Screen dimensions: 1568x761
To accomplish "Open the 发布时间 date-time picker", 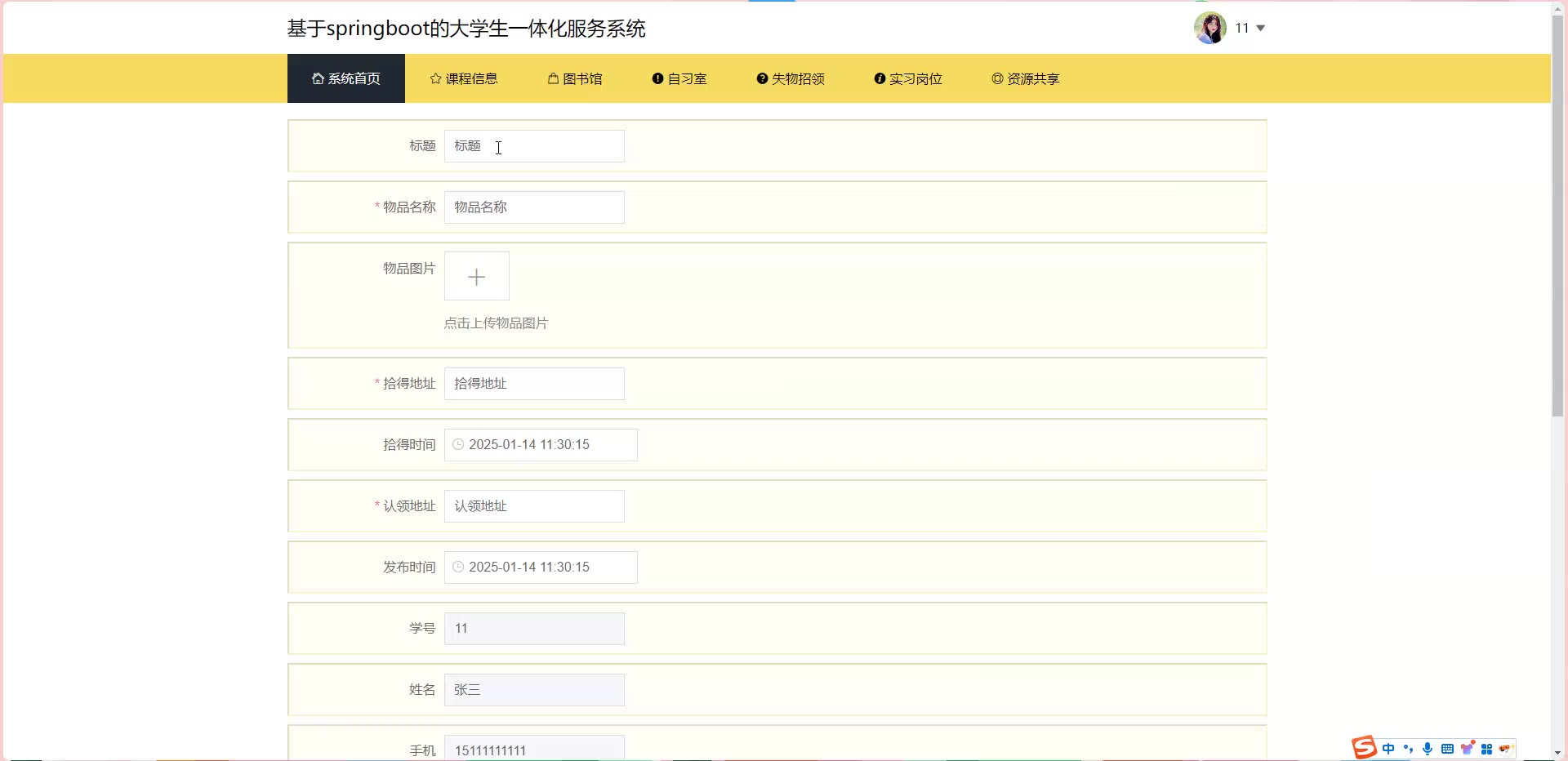I will click(540, 567).
